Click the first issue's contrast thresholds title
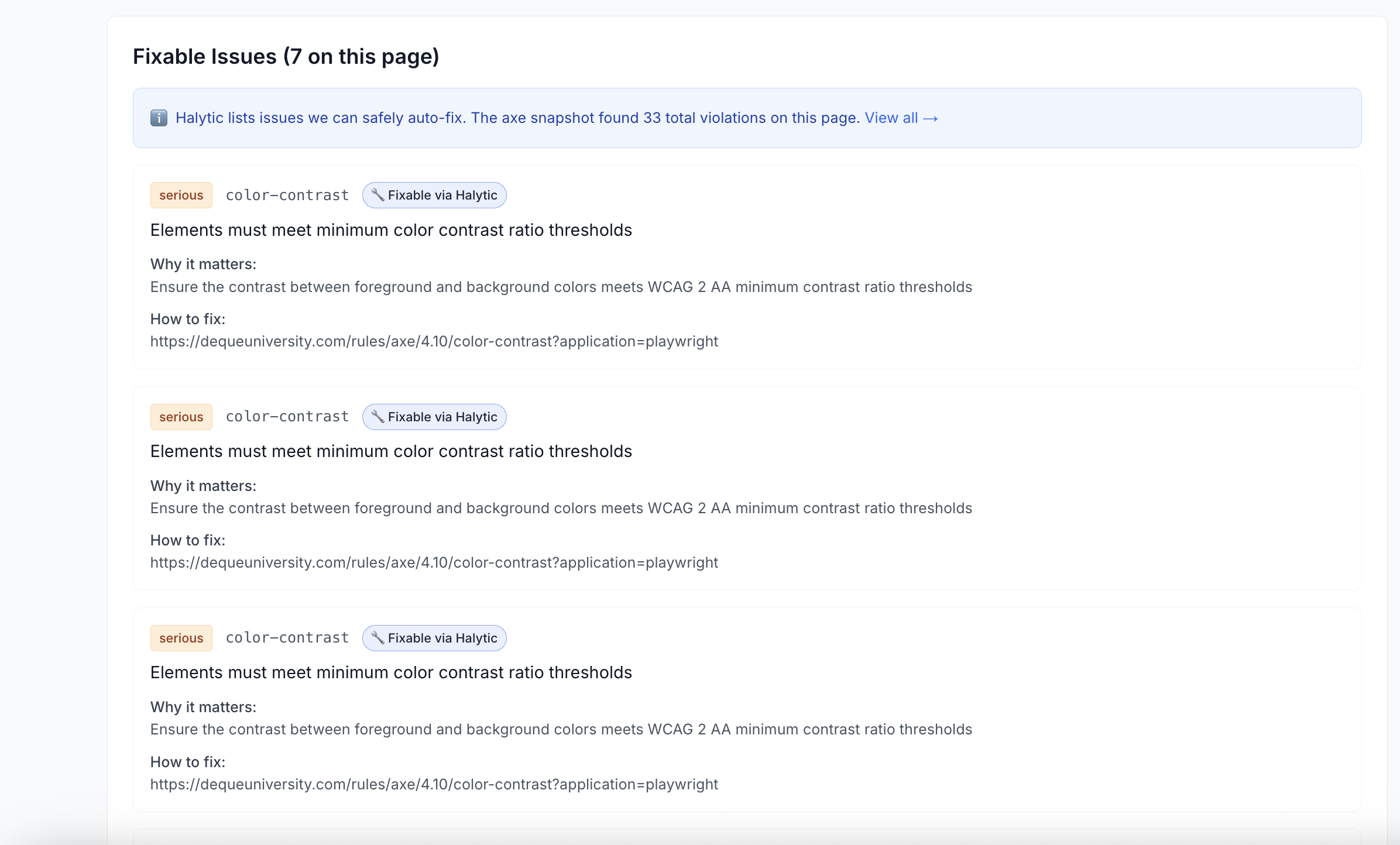The width and height of the screenshot is (1400, 845). coord(391,230)
